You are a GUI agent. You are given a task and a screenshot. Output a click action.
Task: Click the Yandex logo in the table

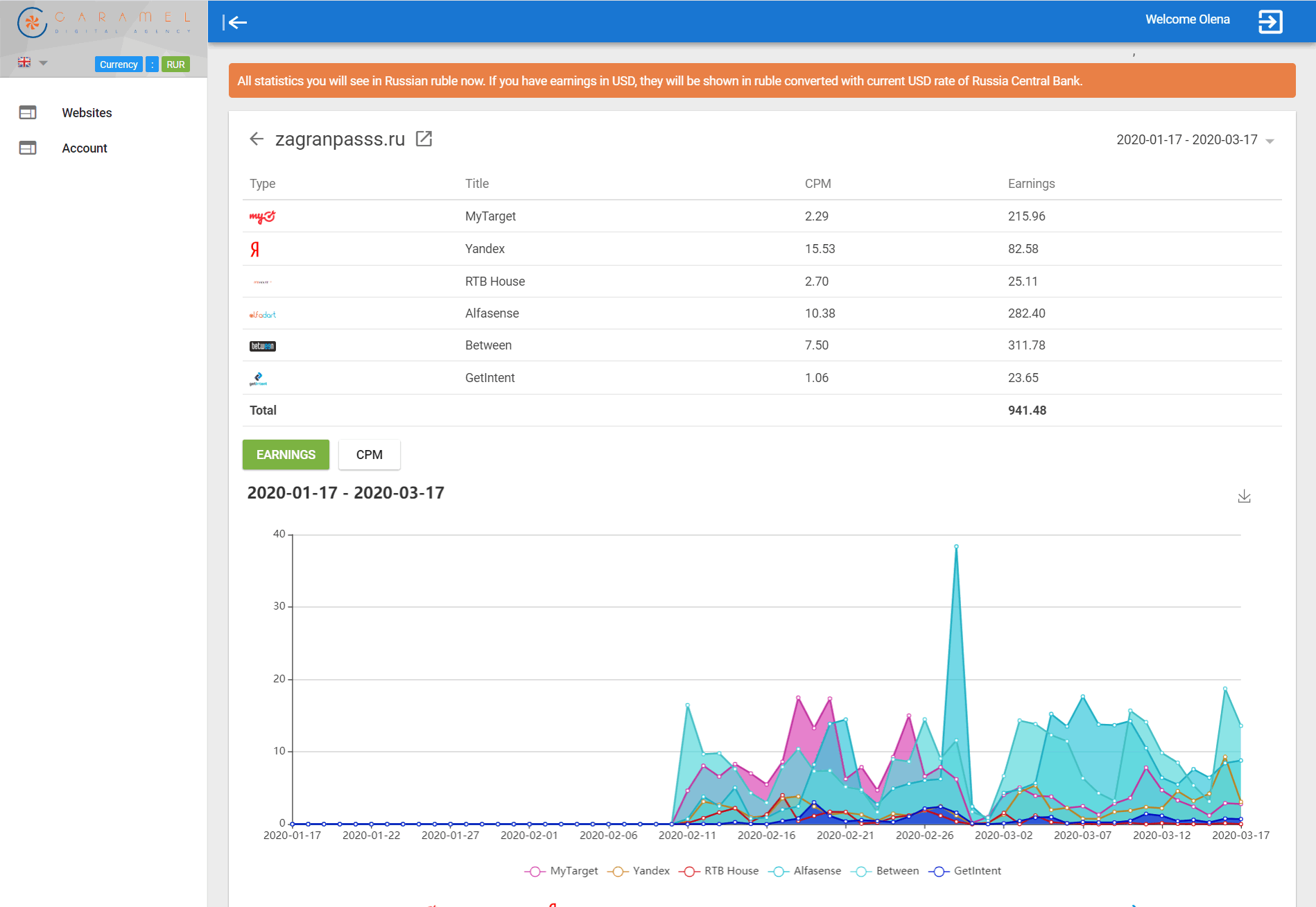pos(255,249)
